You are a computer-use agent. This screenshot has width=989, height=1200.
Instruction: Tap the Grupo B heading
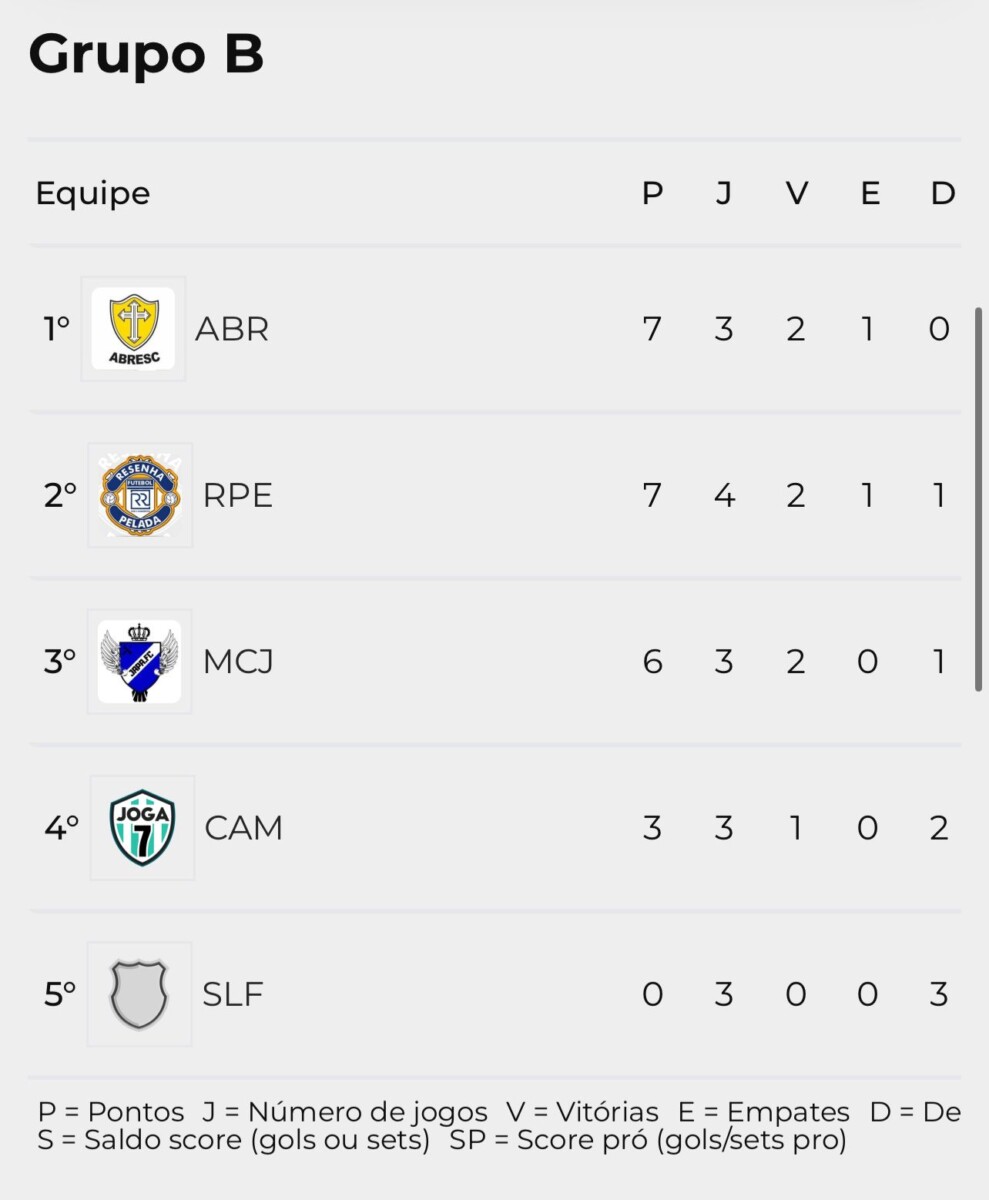click(x=146, y=55)
